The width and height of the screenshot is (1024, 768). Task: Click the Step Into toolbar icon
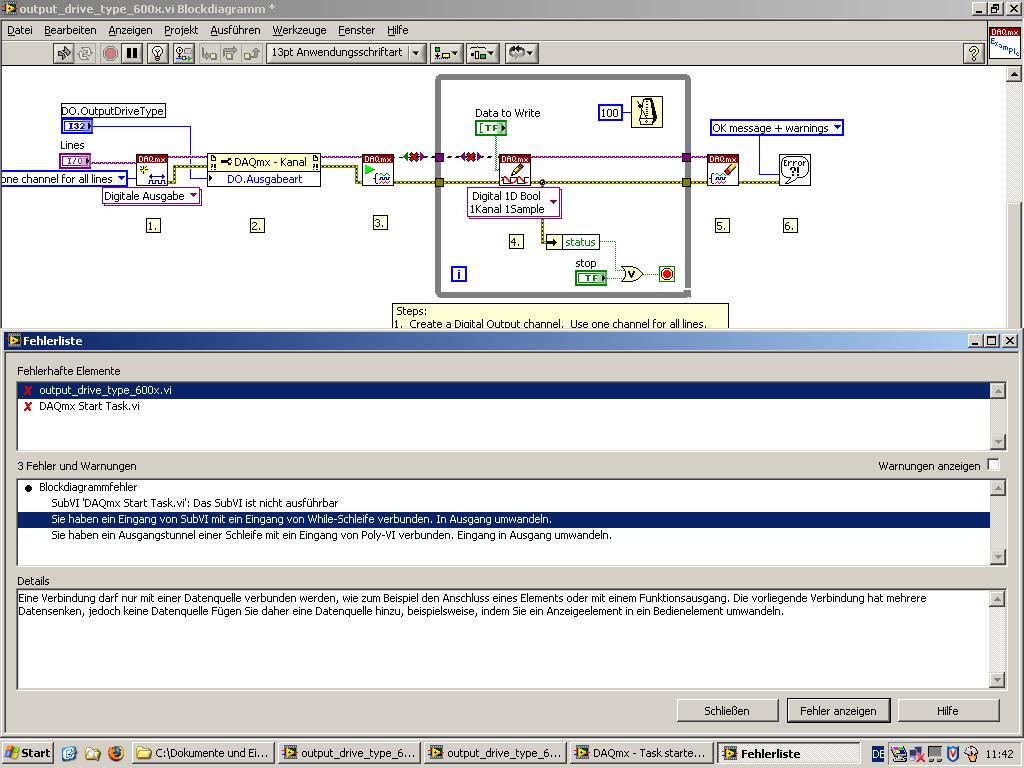tap(209, 54)
